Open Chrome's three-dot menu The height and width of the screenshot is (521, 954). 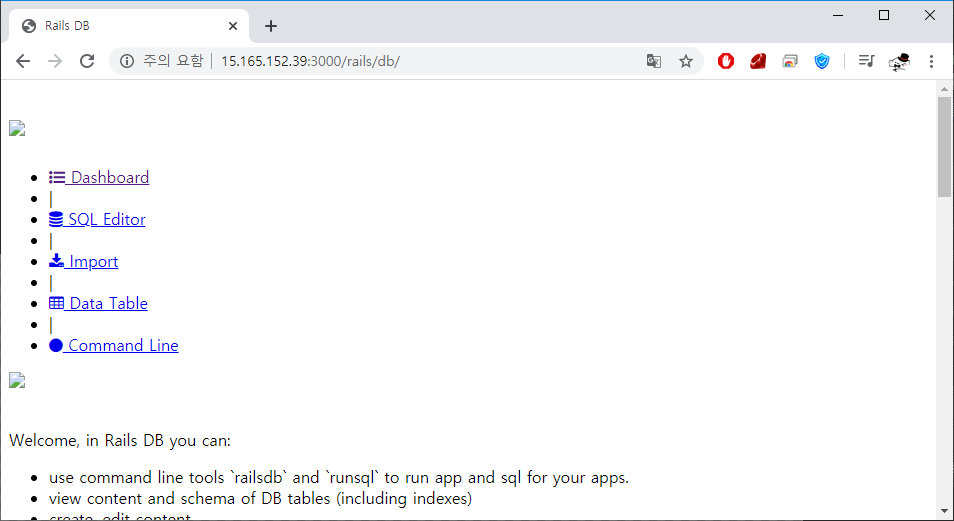(x=931, y=61)
